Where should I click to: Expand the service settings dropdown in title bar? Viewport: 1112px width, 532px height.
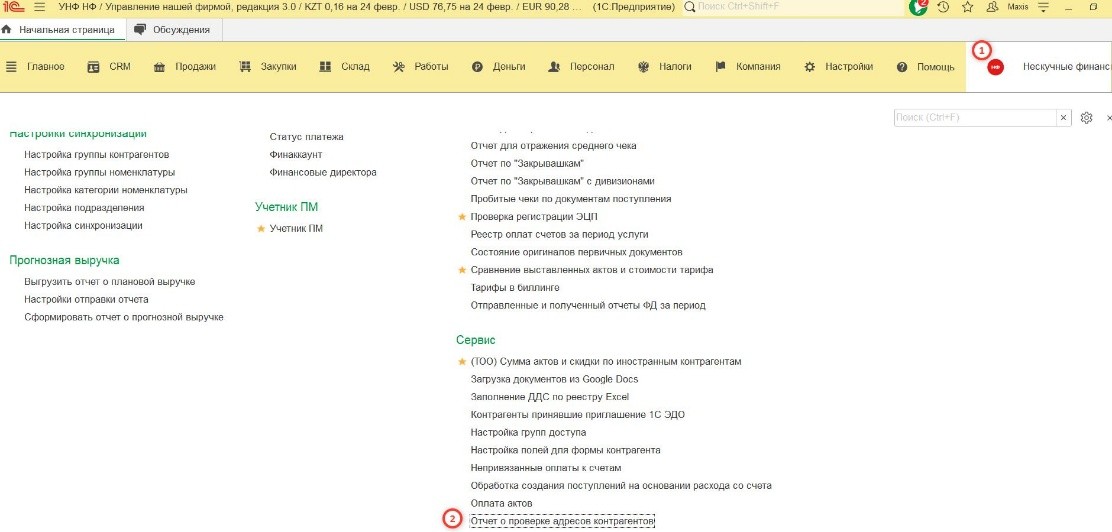point(1044,7)
